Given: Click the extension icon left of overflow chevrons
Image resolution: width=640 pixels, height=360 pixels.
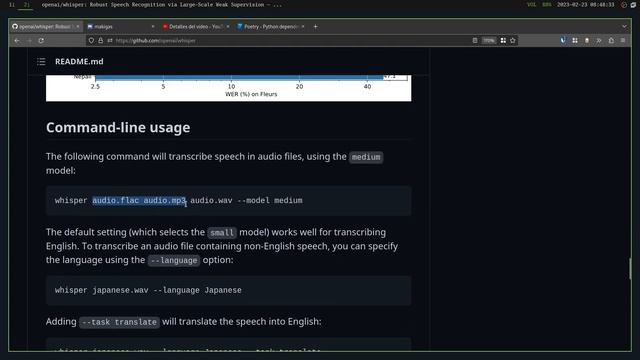Looking at the screenshot, I should point(587,40).
